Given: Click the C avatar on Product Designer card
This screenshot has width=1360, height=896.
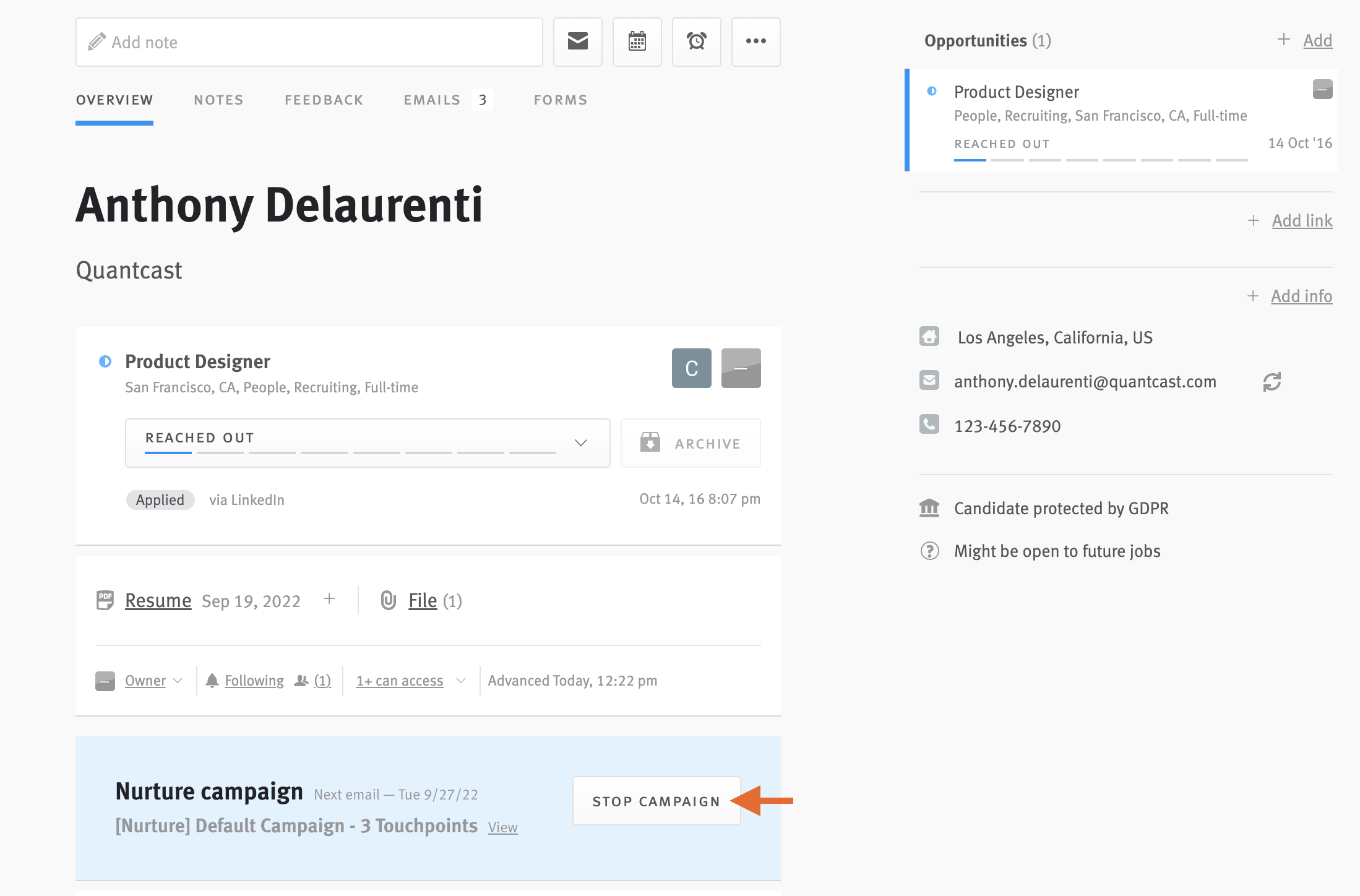Looking at the screenshot, I should tap(691, 368).
